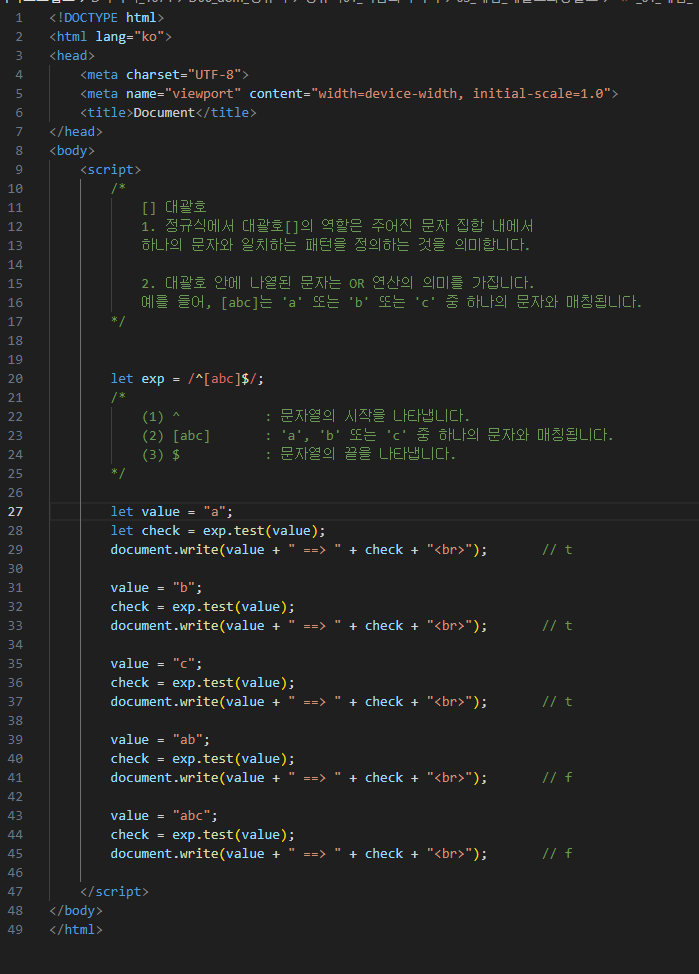Click the line let check = exp.test(value);
The image size is (699, 974).
coord(218,531)
